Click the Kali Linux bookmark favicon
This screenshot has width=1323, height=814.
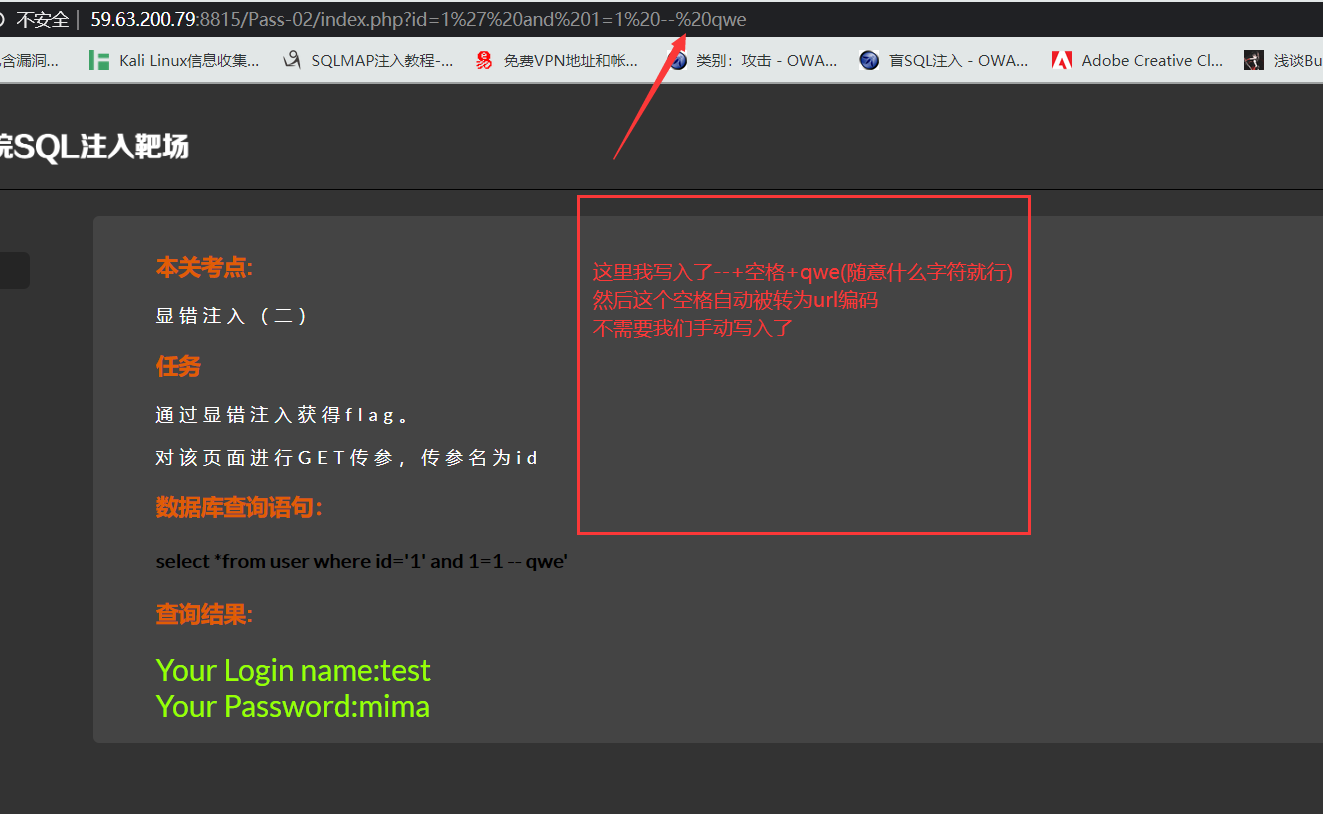[x=99, y=60]
